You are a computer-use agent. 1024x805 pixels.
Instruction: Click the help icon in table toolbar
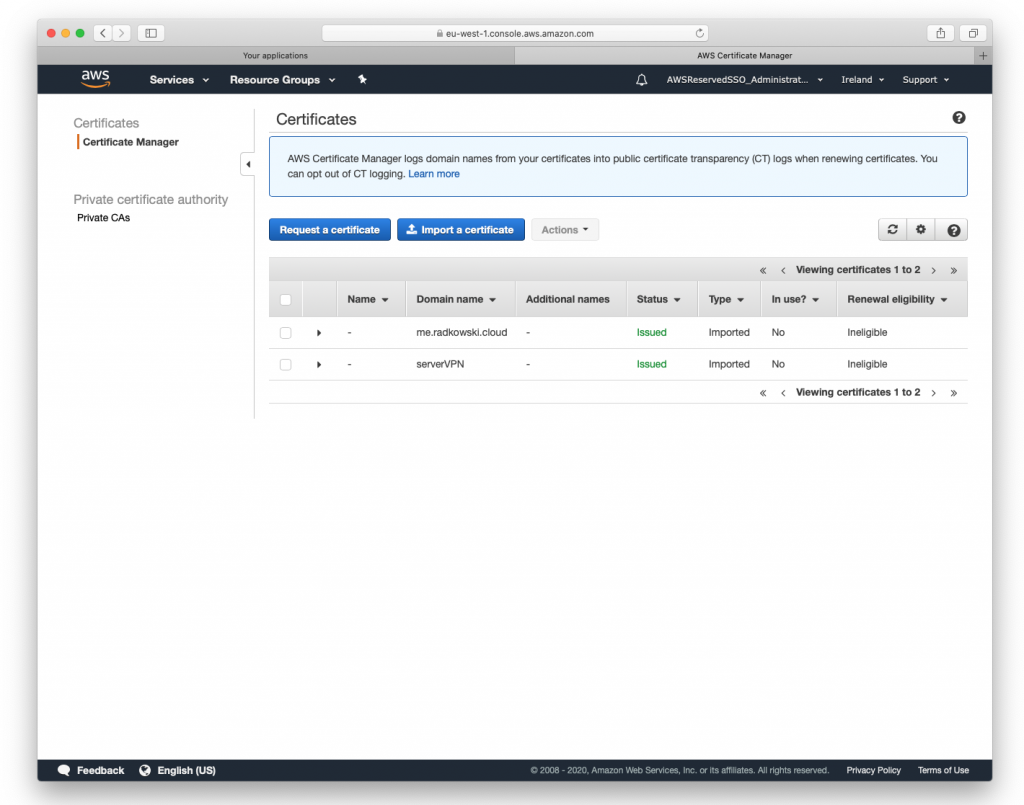point(953,230)
